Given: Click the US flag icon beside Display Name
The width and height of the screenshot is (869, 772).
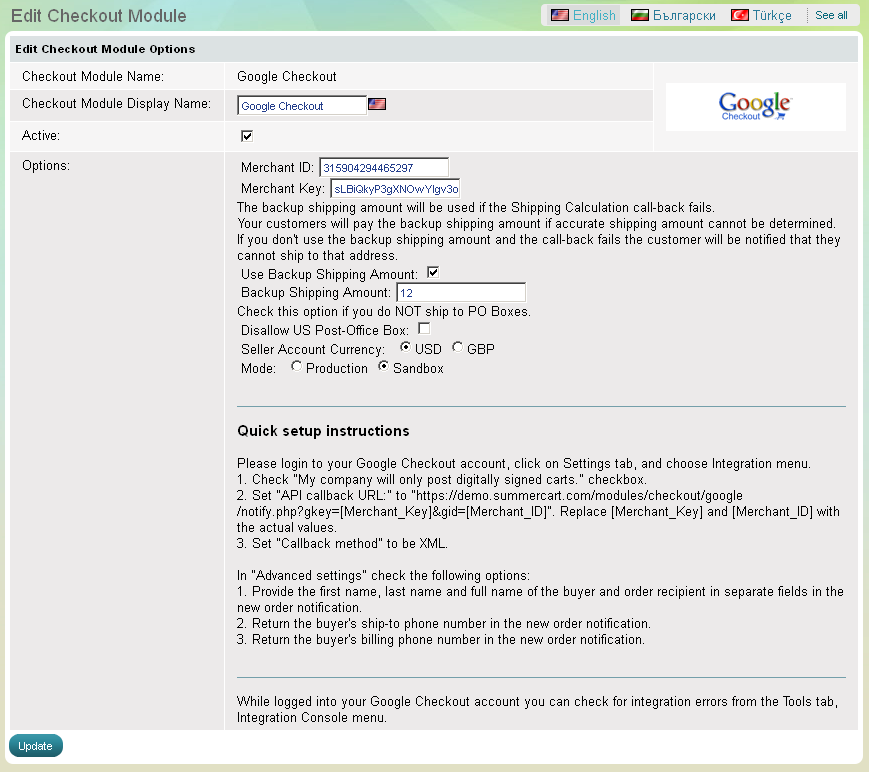Looking at the screenshot, I should pos(377,104).
